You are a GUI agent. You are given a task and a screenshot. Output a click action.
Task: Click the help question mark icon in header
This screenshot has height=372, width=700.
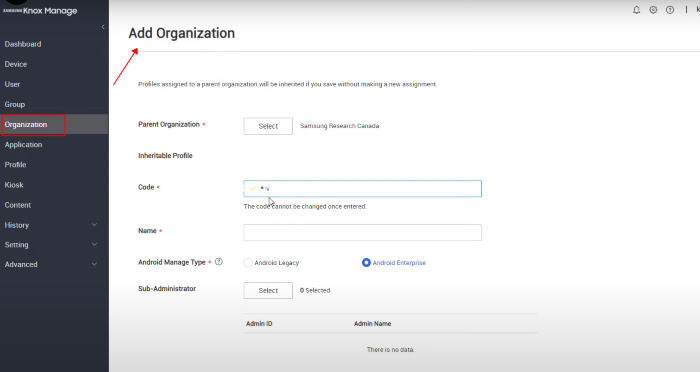[x=670, y=10]
